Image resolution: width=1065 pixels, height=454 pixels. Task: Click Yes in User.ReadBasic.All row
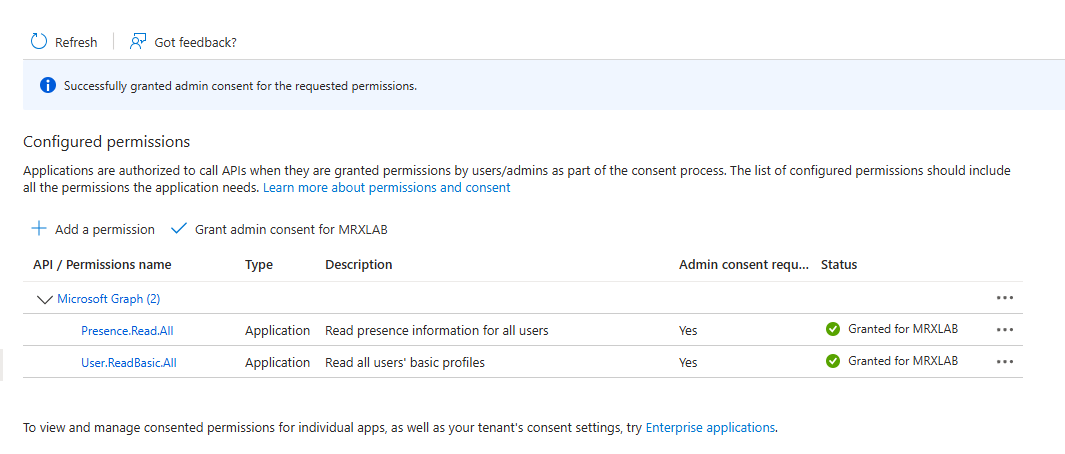[687, 363]
